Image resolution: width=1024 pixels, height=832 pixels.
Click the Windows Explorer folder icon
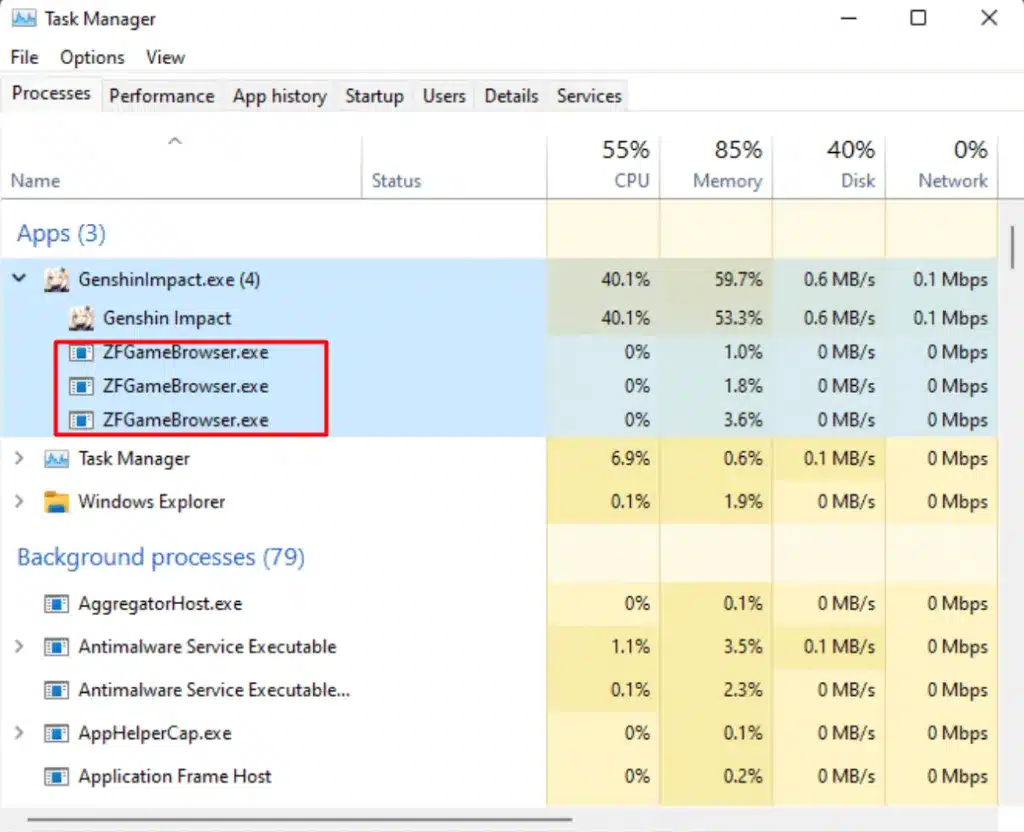(57, 502)
